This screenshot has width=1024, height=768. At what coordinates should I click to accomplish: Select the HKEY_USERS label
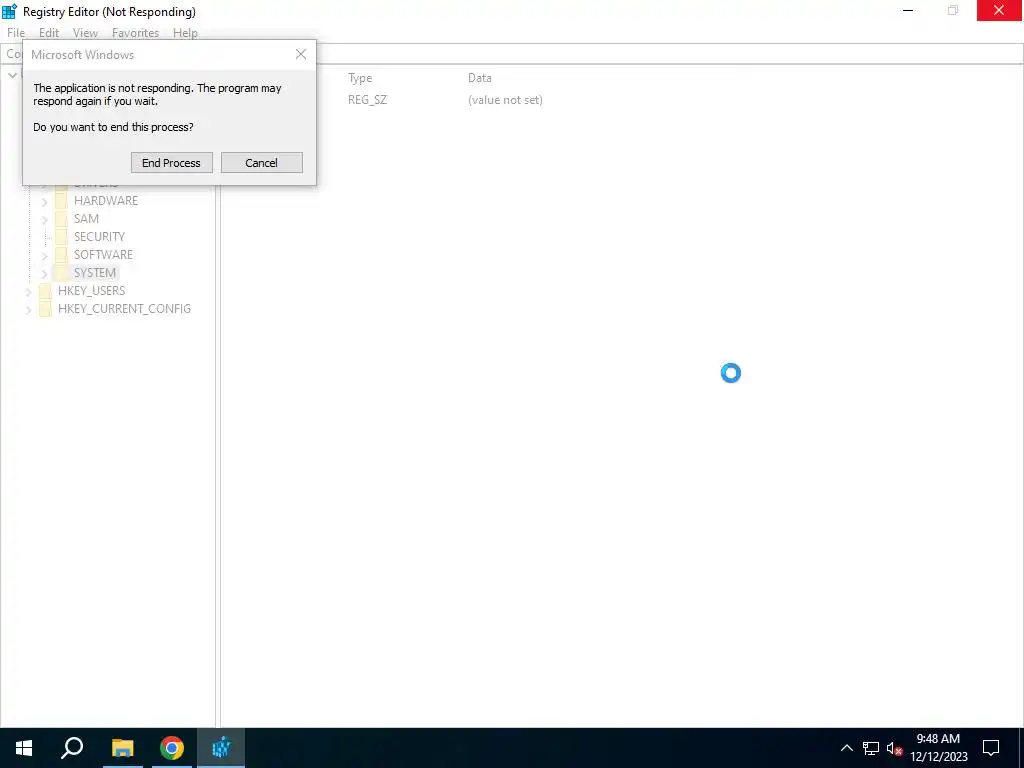[91, 291]
